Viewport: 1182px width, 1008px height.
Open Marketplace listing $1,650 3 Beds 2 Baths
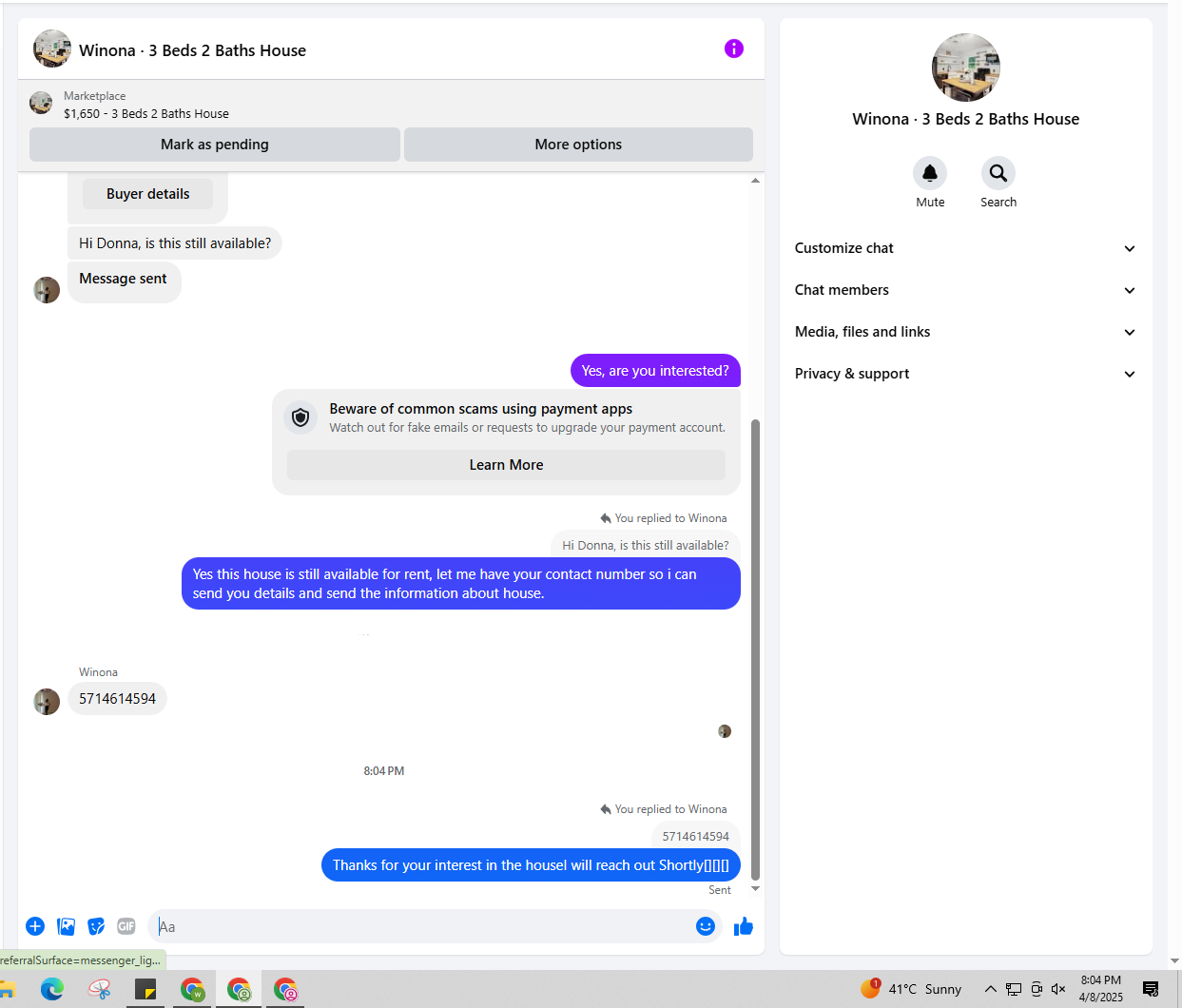tap(146, 113)
